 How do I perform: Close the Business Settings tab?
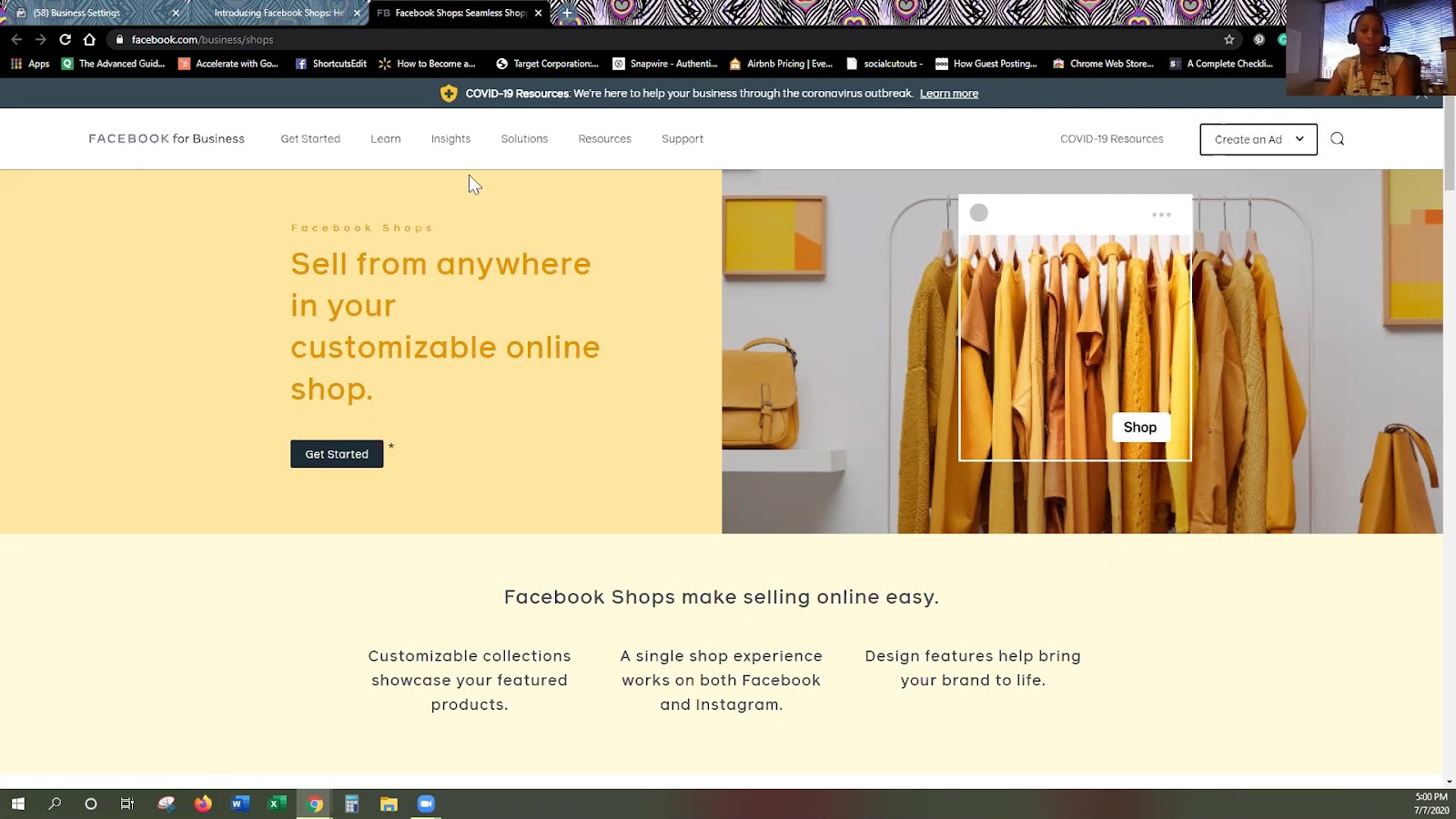pos(176,13)
